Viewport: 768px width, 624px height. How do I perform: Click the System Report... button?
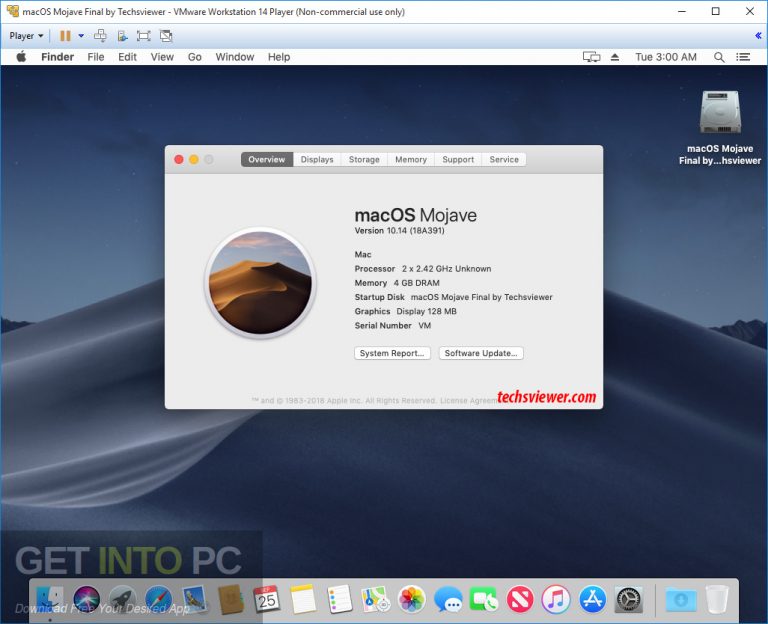(392, 353)
